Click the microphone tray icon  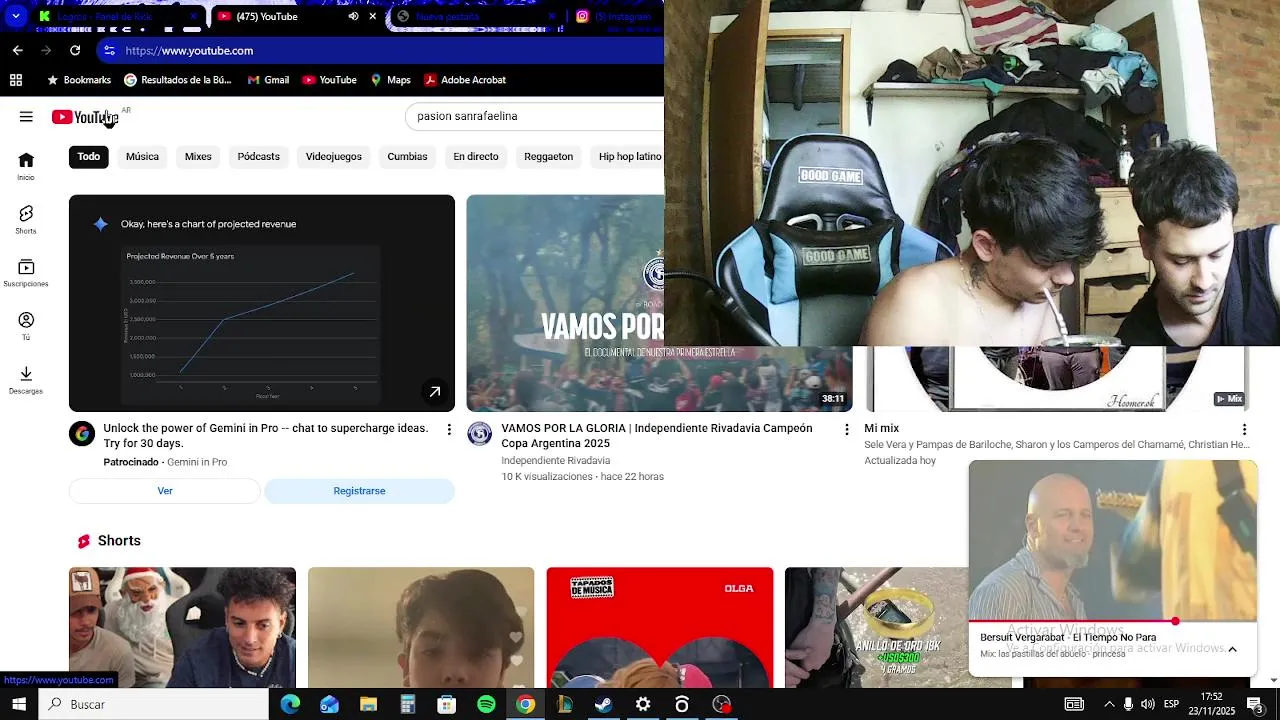point(1128,704)
